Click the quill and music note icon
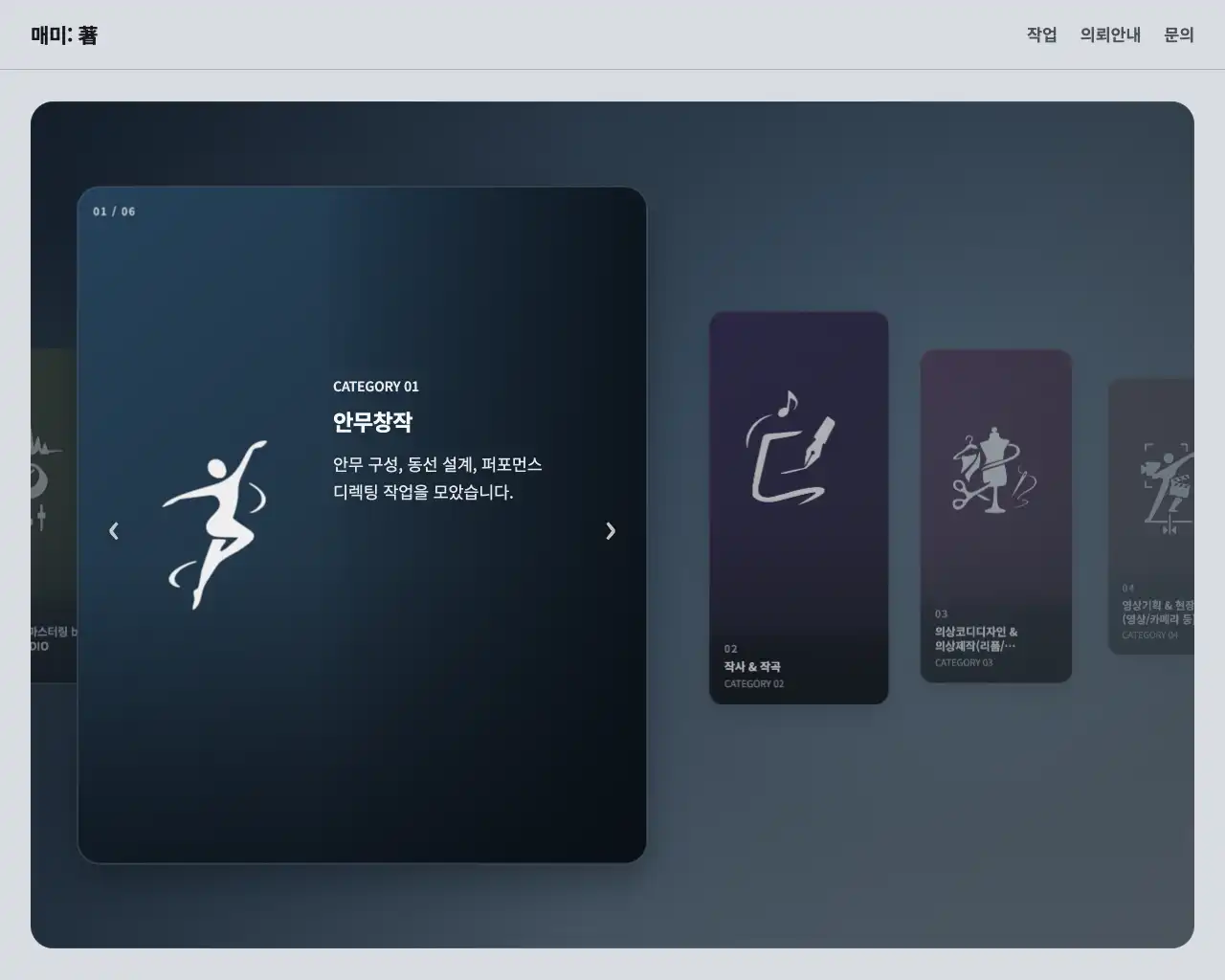Image resolution: width=1225 pixels, height=980 pixels. [x=791, y=447]
